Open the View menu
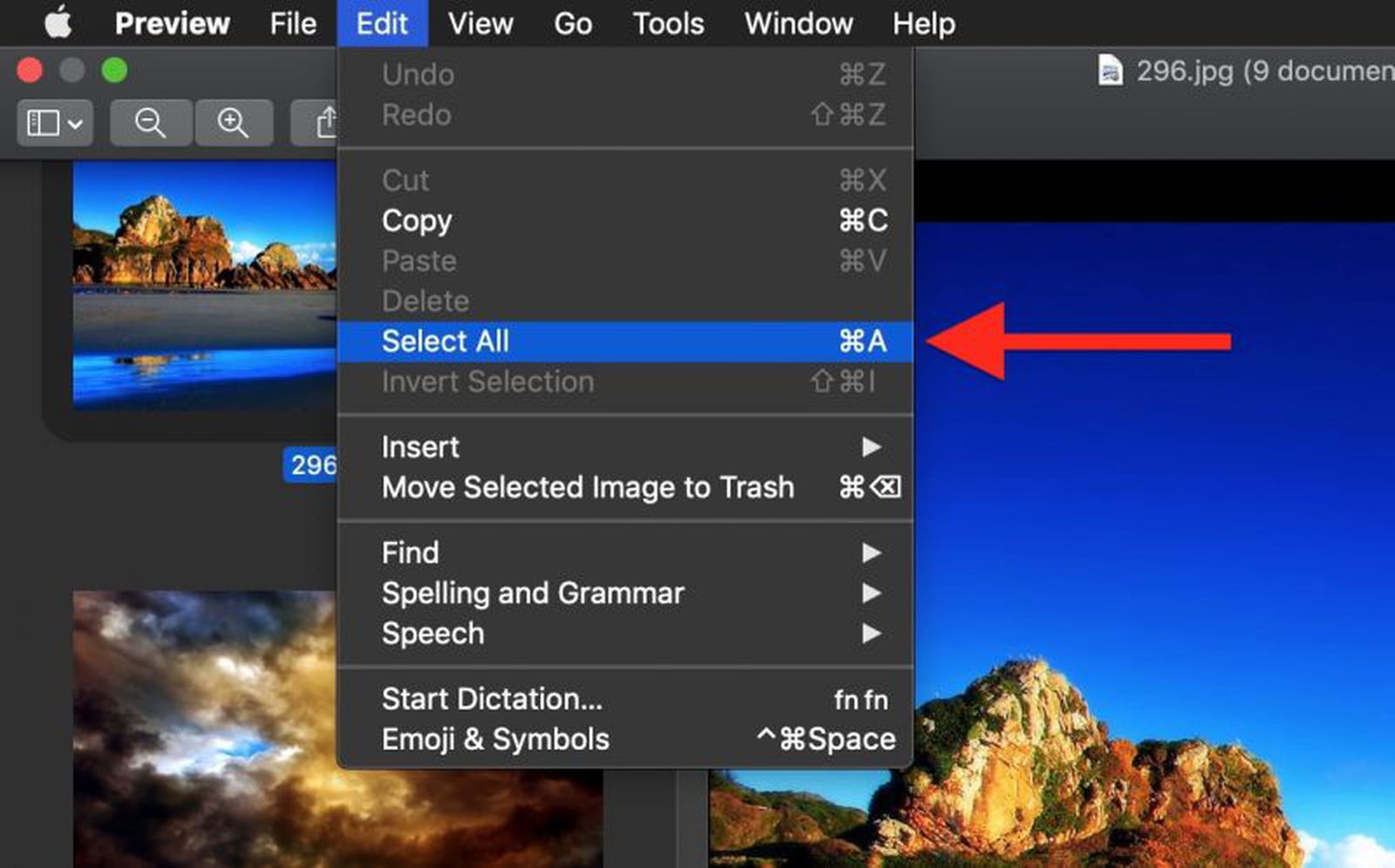This screenshot has height=868, width=1395. coord(480,23)
